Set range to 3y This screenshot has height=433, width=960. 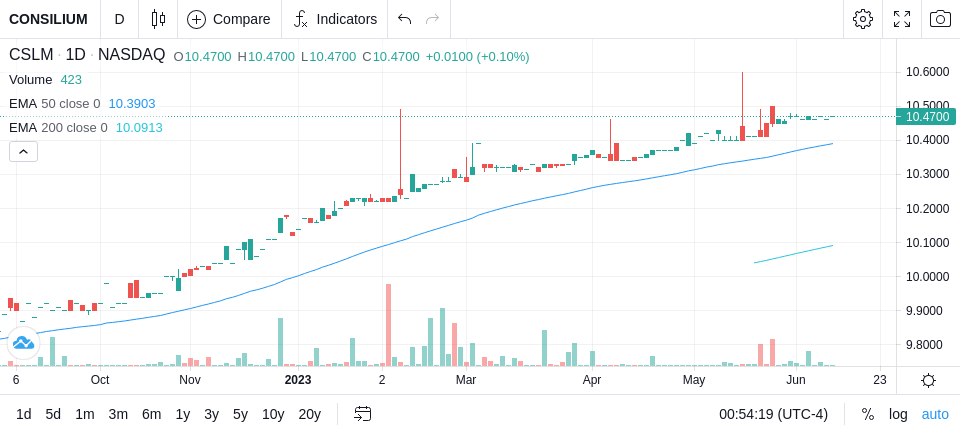pyautogui.click(x=211, y=415)
